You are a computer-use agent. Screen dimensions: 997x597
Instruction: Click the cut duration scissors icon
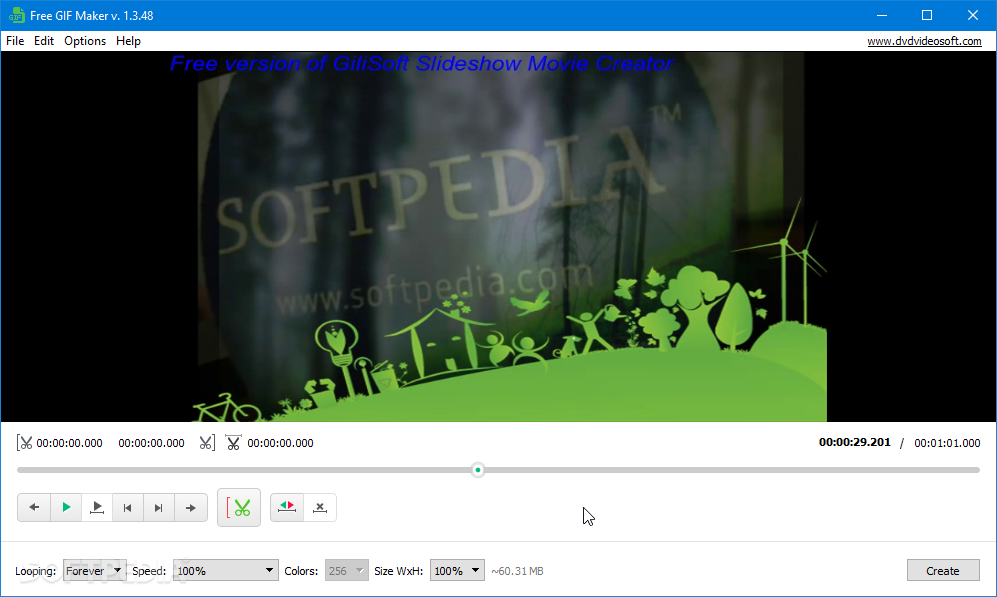coord(233,443)
